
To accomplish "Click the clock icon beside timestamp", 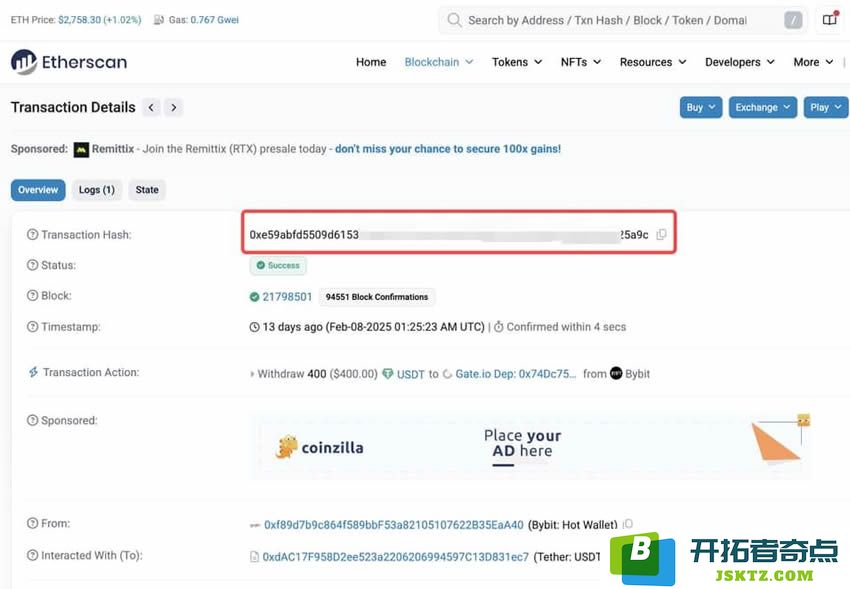I will click(254, 327).
